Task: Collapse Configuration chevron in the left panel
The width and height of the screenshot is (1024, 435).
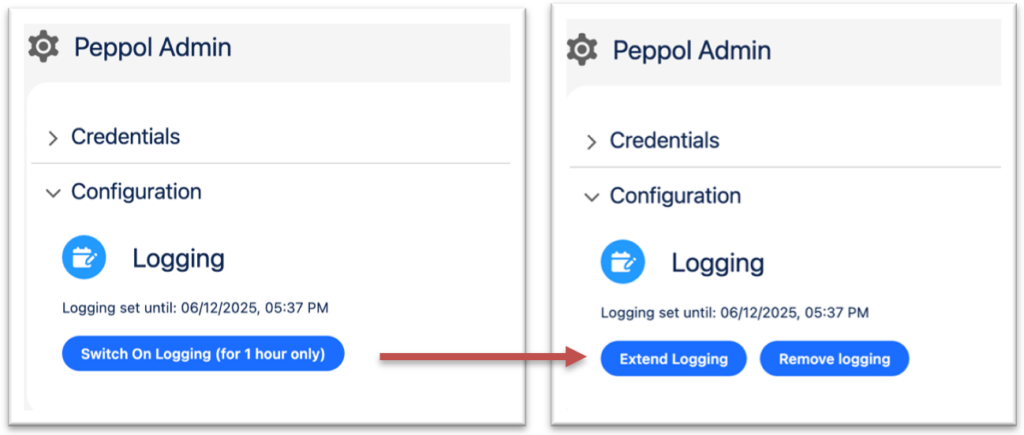Action: coord(53,193)
